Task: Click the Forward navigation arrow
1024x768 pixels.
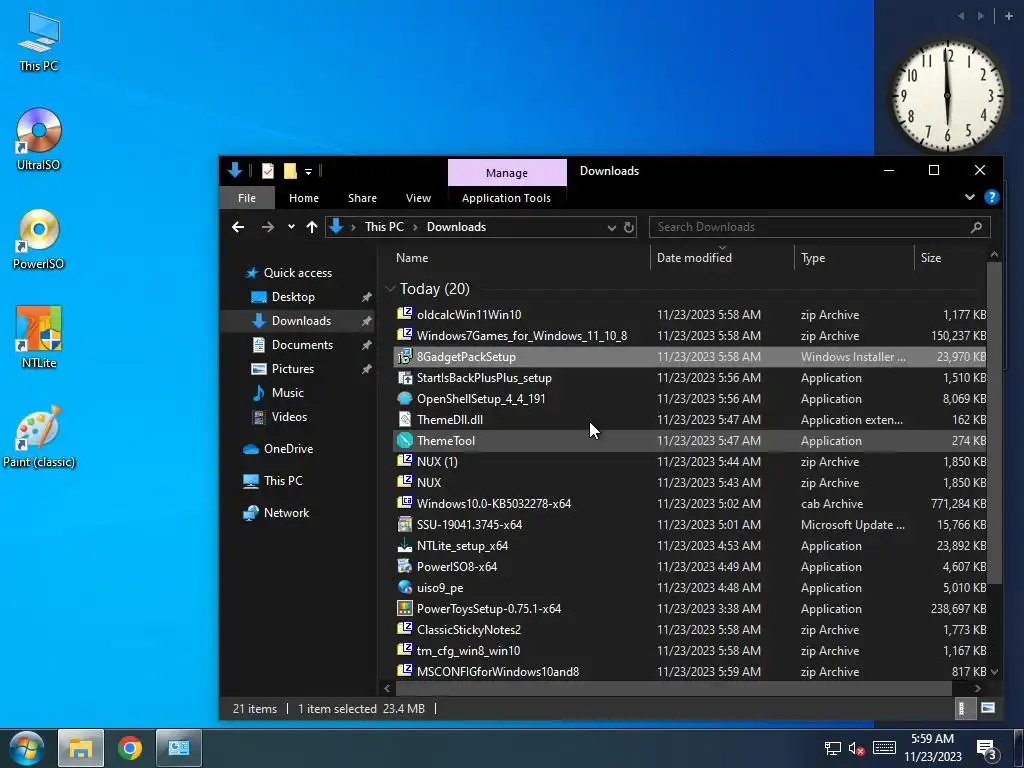Action: [268, 227]
